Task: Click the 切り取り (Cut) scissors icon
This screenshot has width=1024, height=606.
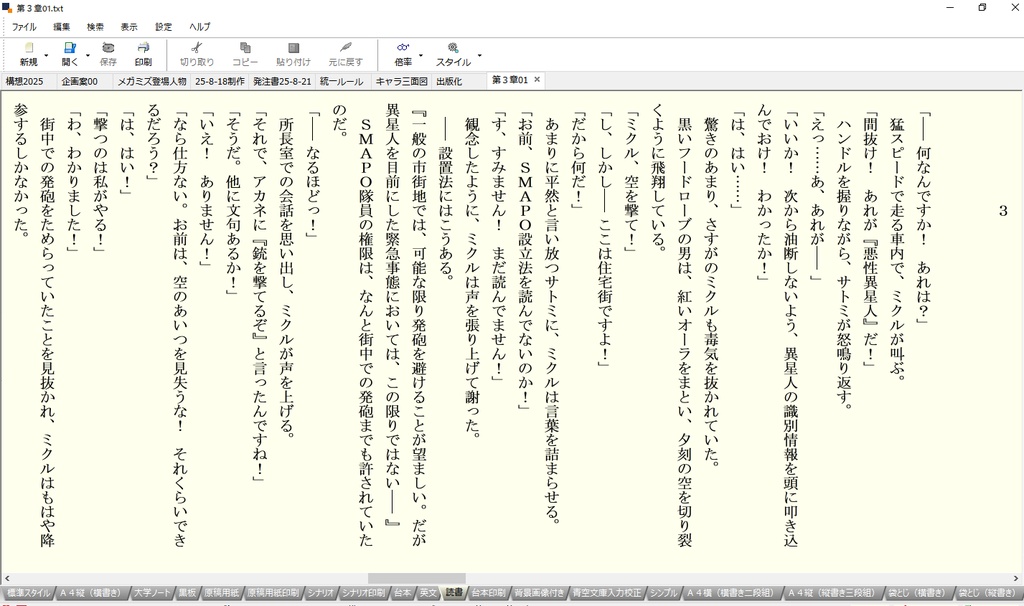Action: pyautogui.click(x=197, y=48)
